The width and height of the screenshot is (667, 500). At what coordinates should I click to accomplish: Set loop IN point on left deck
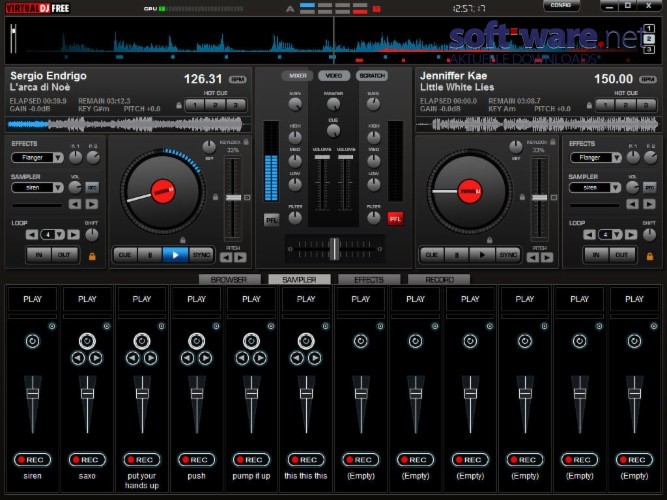pyautogui.click(x=39, y=255)
